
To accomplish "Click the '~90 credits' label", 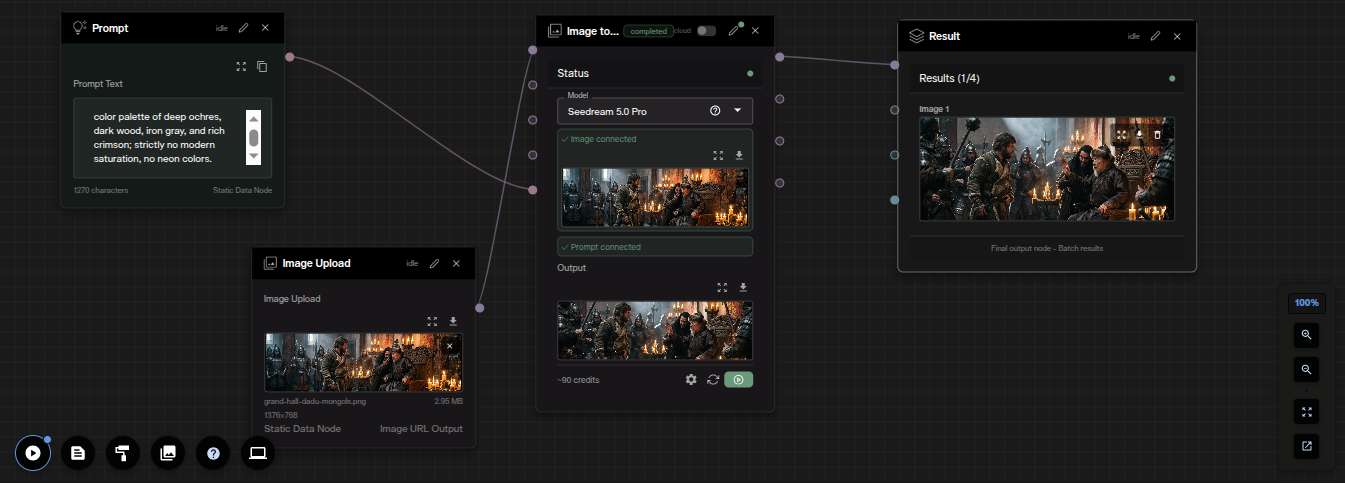I will pos(578,380).
